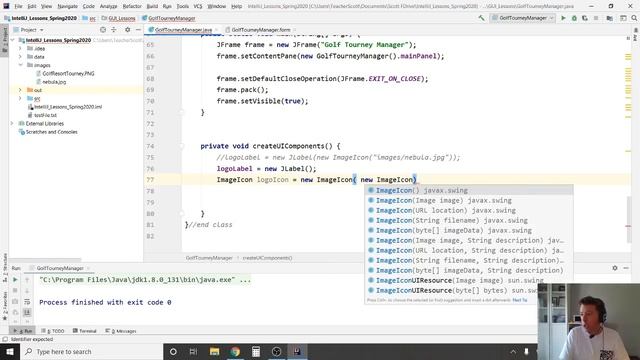
Task: Click the Build project hammer icon
Action: click(482, 18)
